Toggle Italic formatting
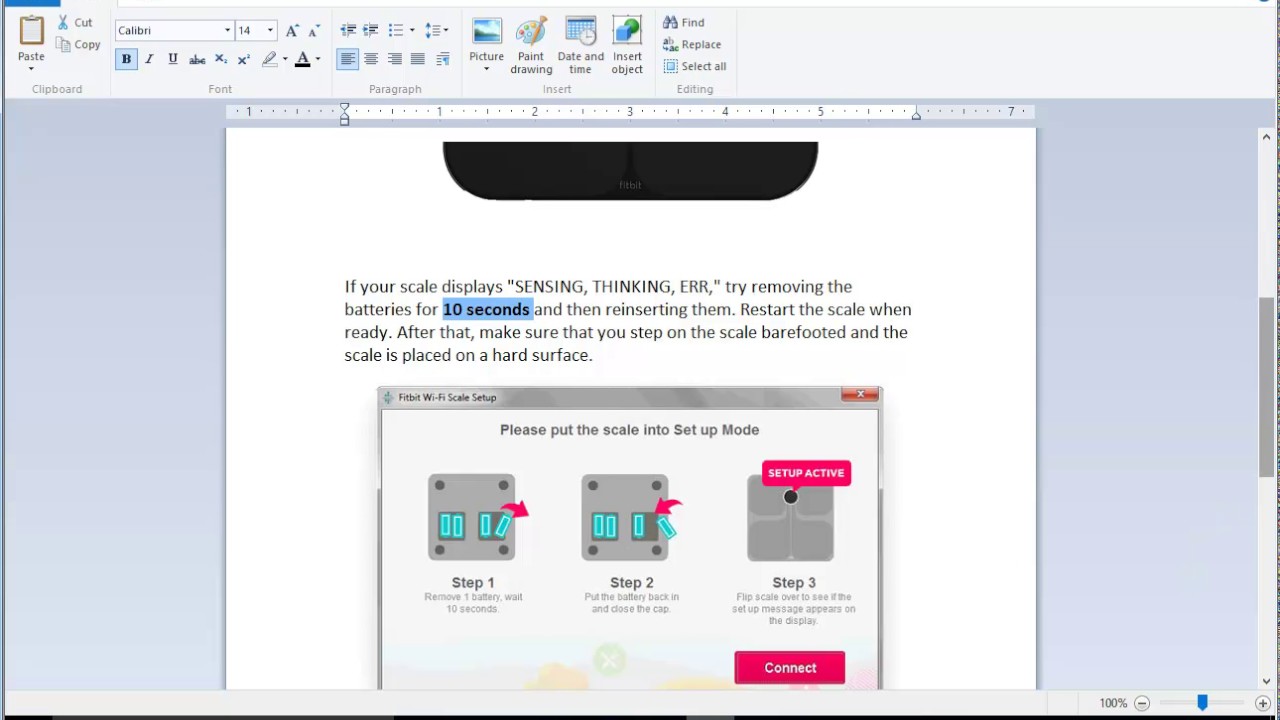 [x=149, y=59]
